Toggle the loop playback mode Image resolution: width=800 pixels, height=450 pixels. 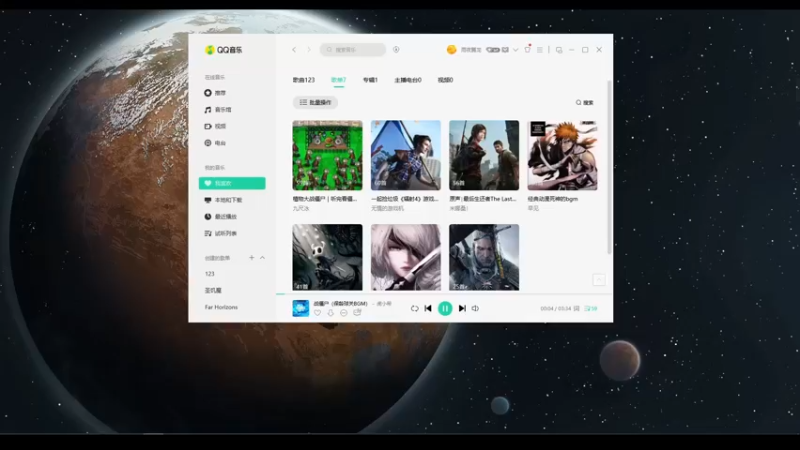[x=414, y=309]
